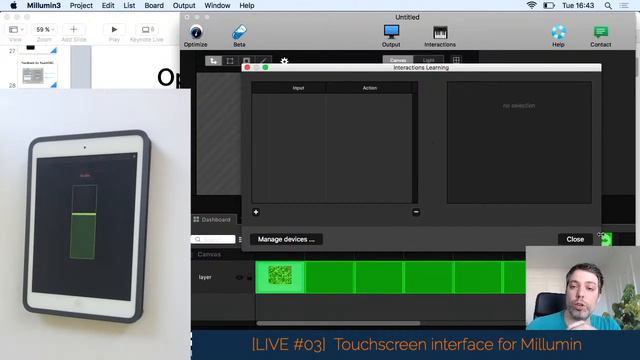
Task: Select the transform arrow tool
Action: coord(213,61)
